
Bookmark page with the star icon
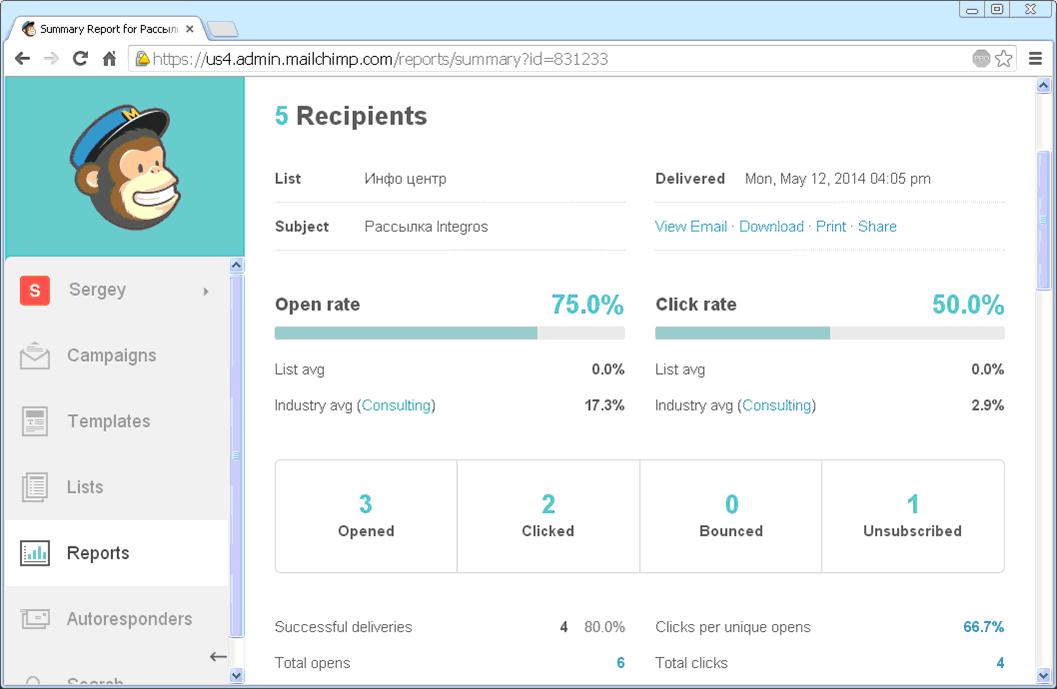[1004, 59]
